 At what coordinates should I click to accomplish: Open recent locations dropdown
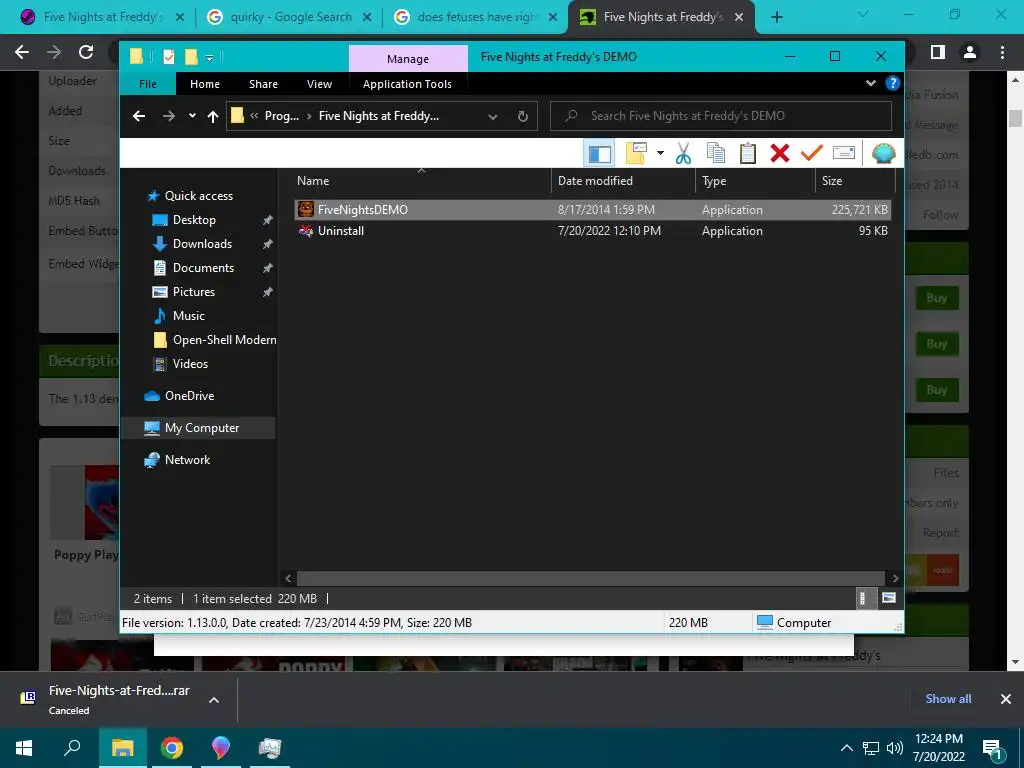click(x=192, y=116)
